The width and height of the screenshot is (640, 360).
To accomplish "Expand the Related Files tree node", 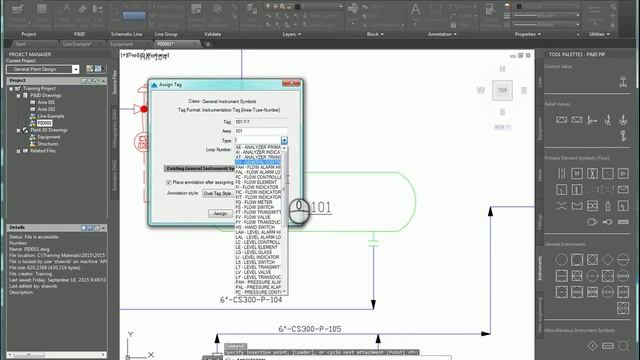I will [x=18, y=151].
